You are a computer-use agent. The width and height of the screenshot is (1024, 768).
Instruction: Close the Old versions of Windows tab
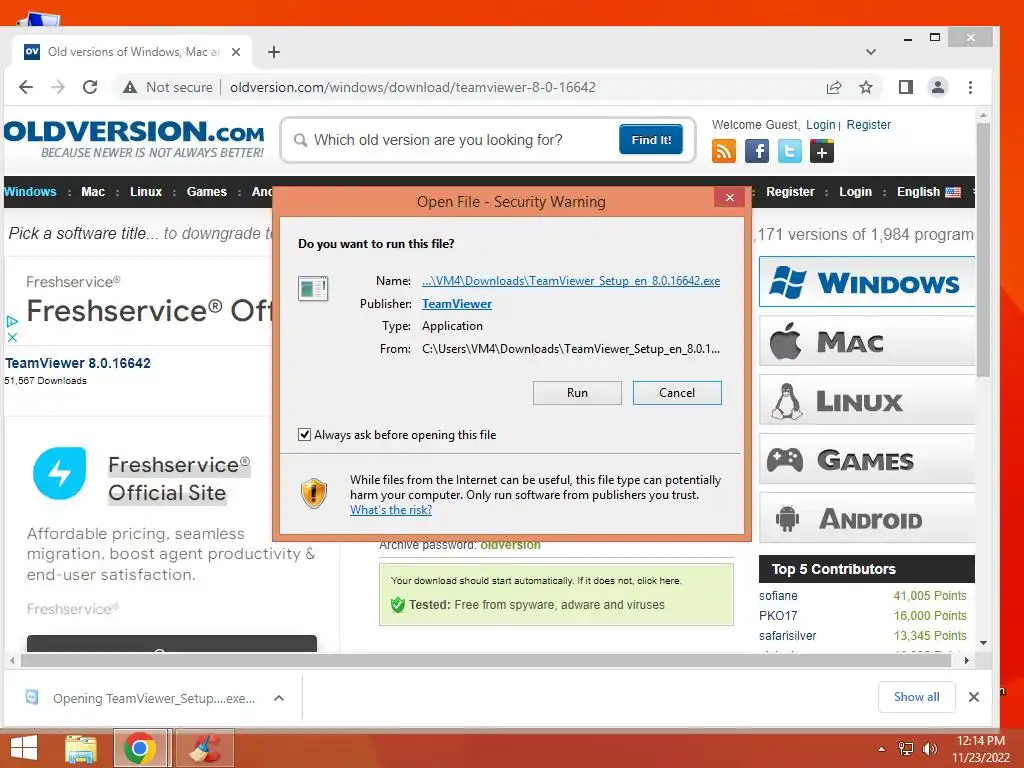(x=236, y=52)
